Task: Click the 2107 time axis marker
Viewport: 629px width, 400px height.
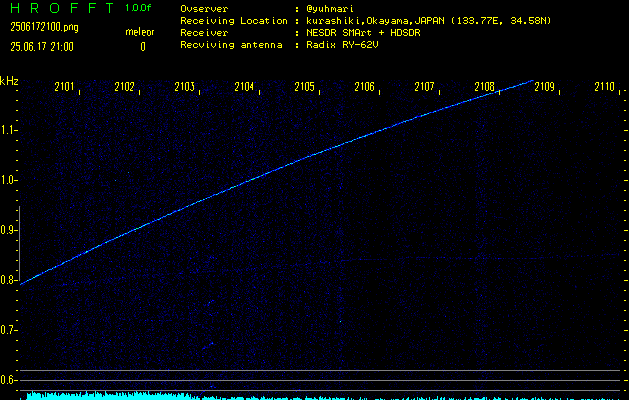Action: [x=424, y=87]
